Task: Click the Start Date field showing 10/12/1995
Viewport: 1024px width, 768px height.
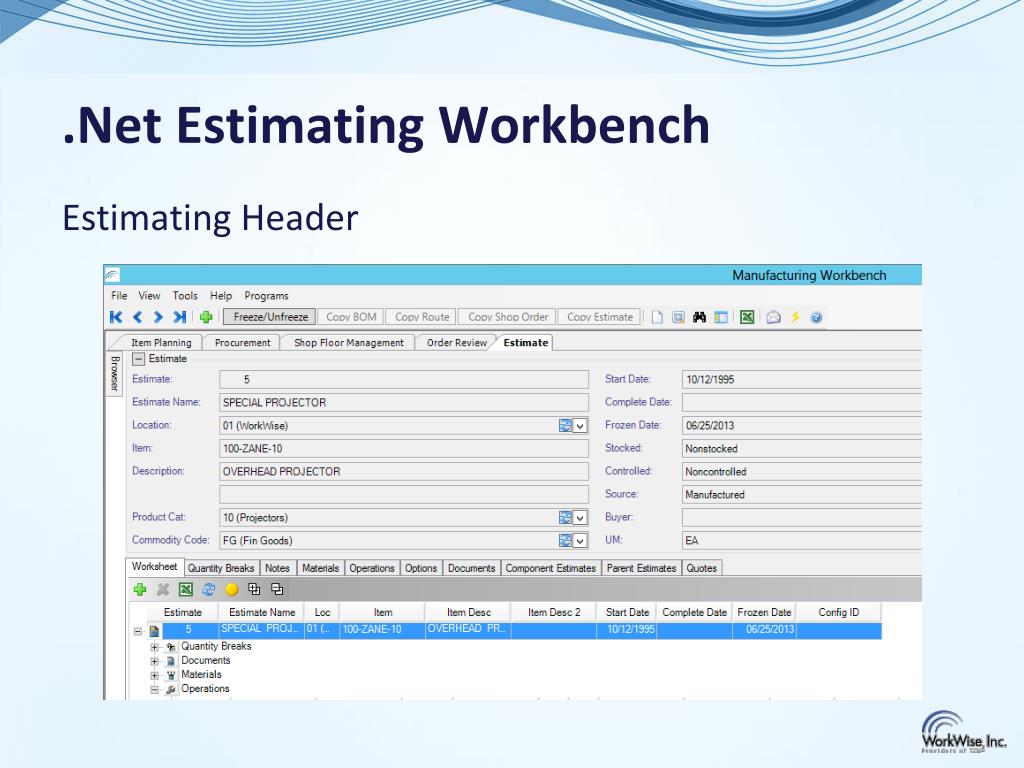Action: (801, 379)
